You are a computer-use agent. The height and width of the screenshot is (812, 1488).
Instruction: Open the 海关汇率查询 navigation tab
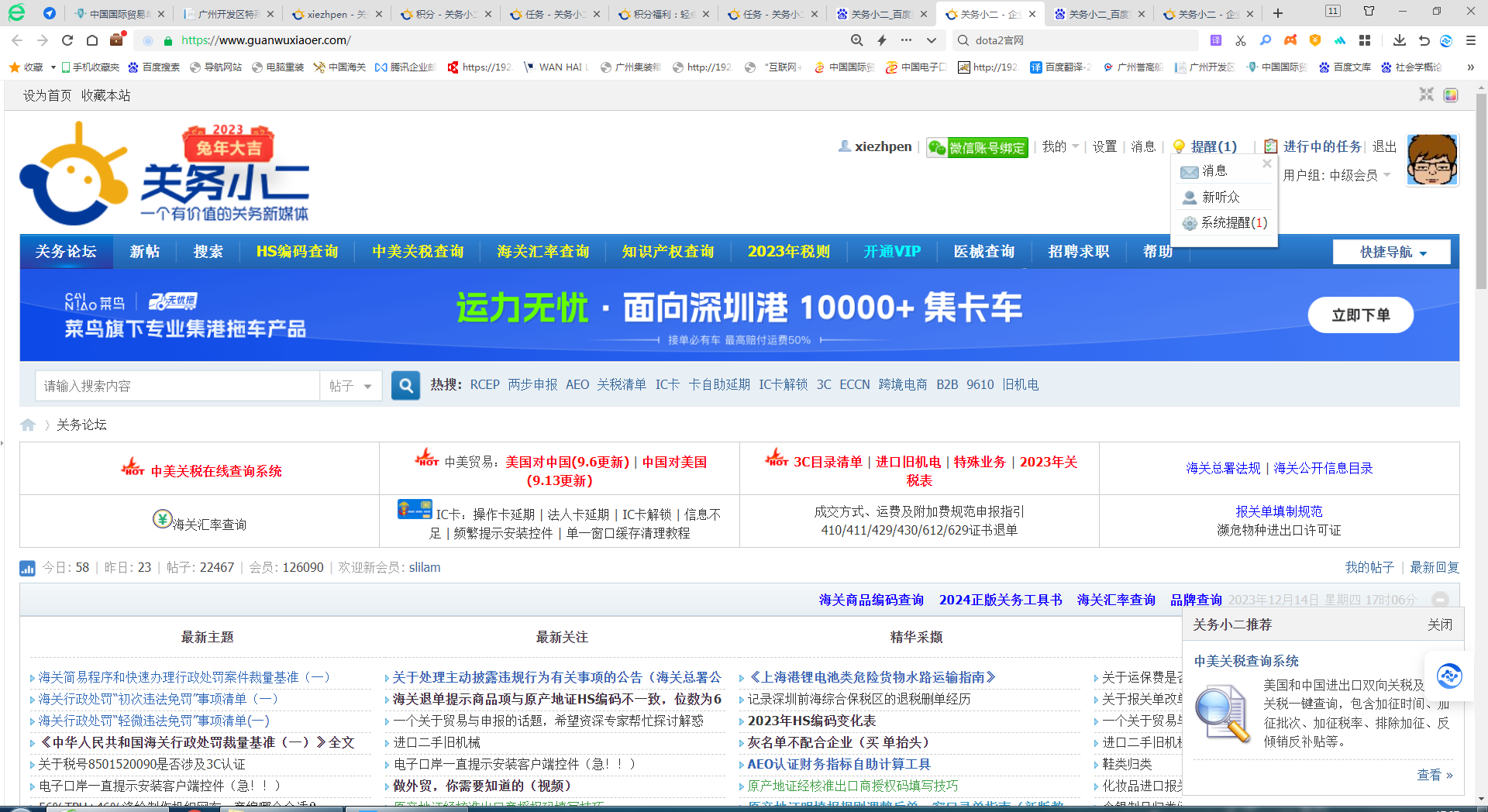(x=542, y=252)
